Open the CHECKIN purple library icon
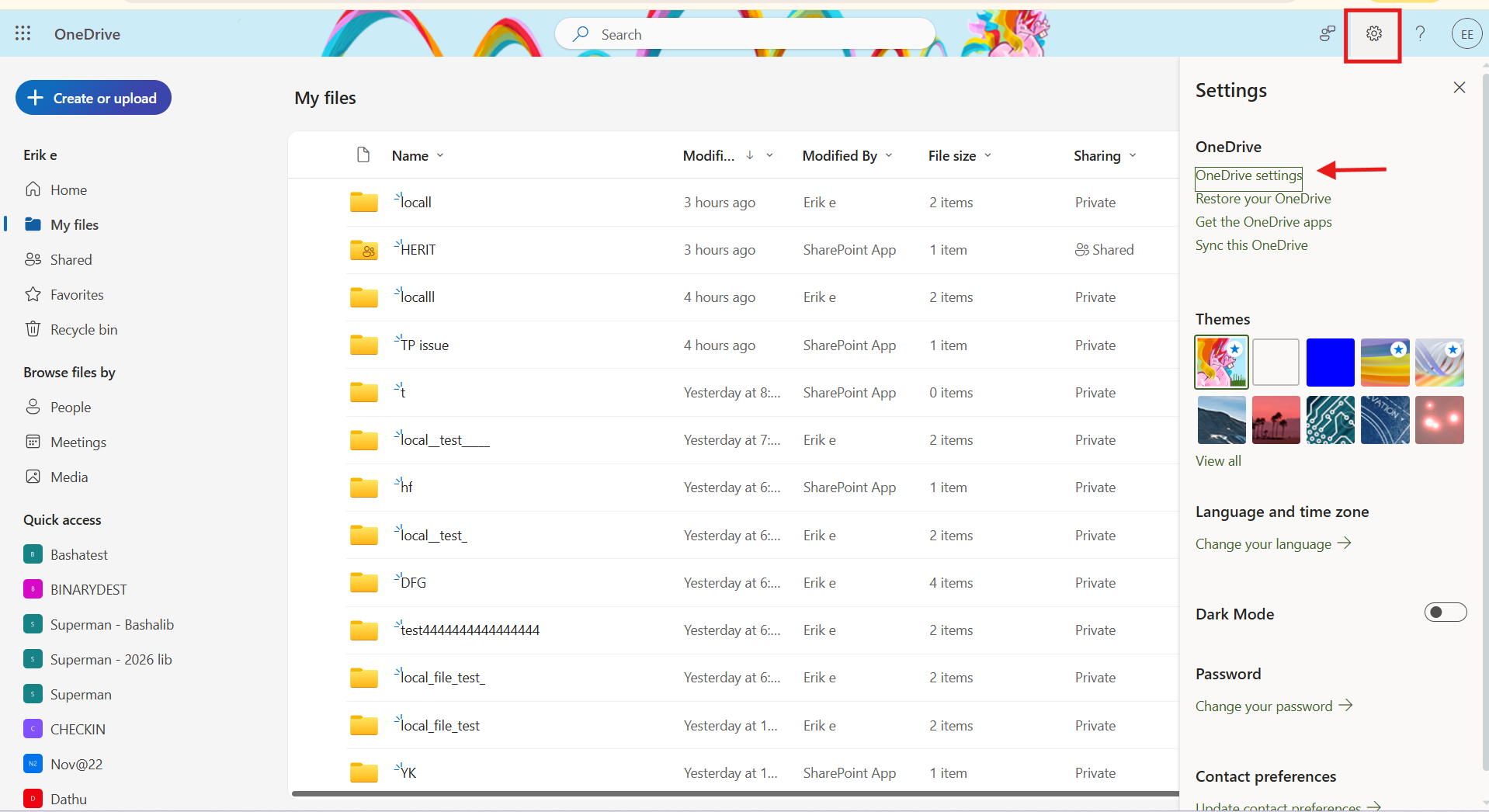The height and width of the screenshot is (812, 1489). (33, 729)
